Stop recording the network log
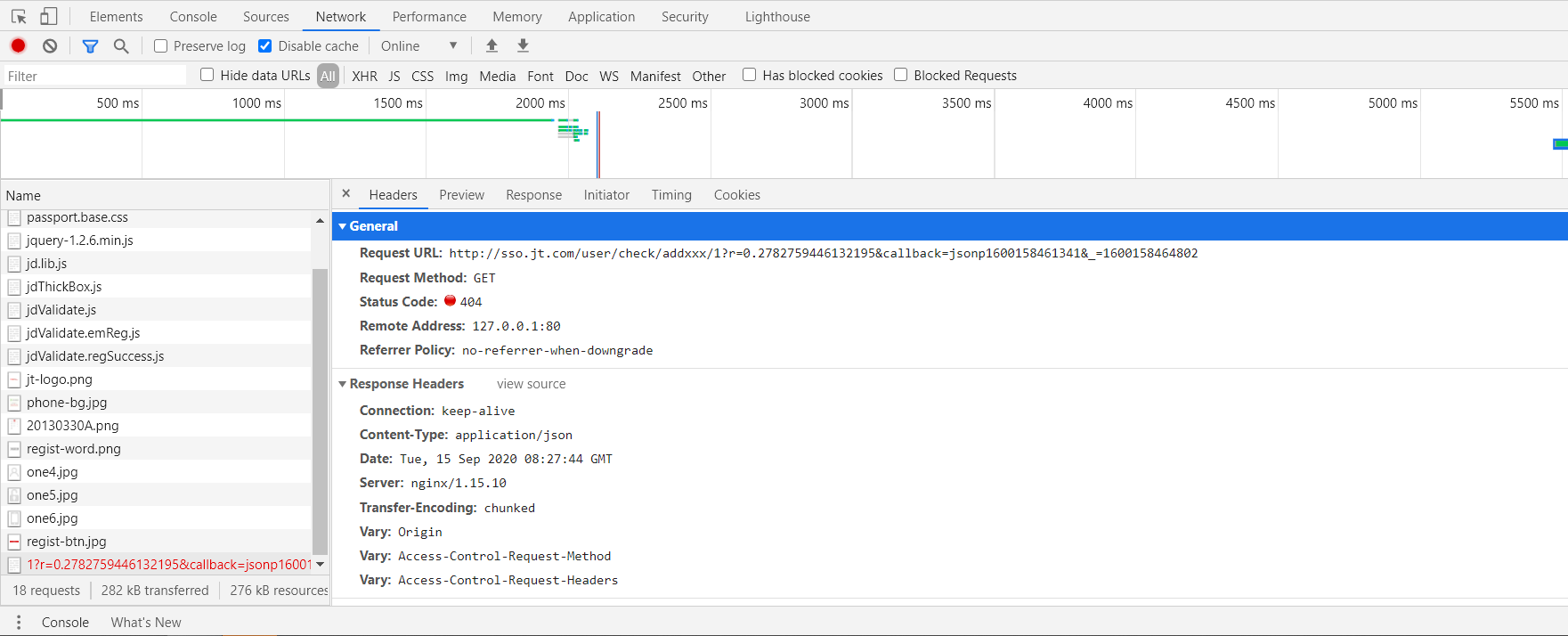This screenshot has width=1568, height=636. 18,45
